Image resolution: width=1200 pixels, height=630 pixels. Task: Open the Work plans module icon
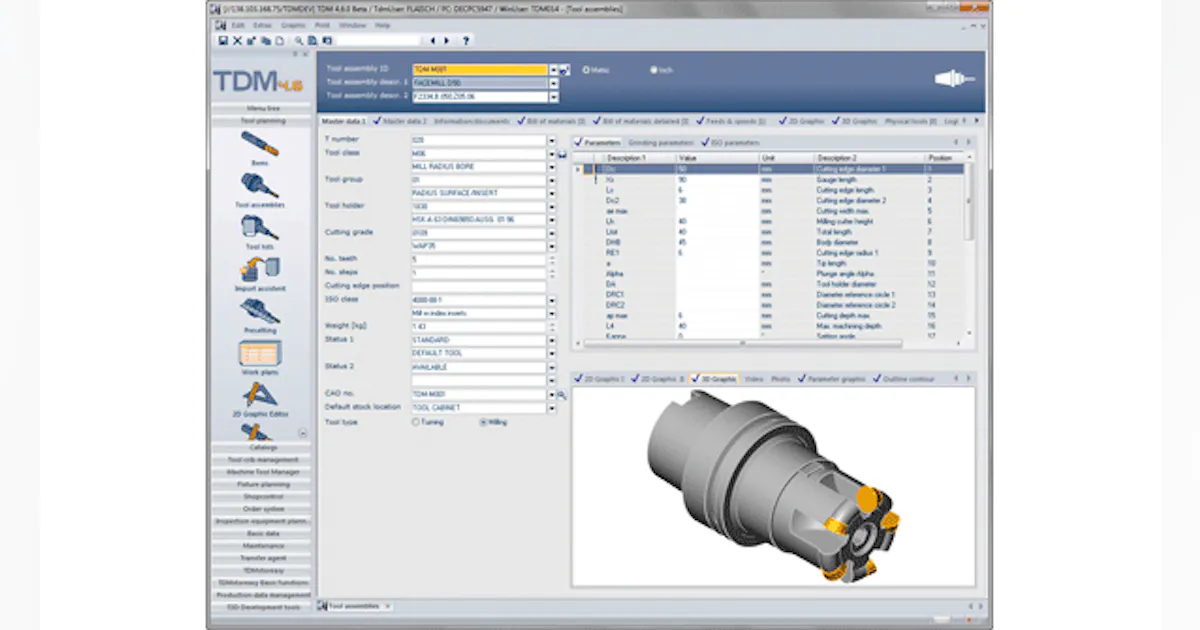click(x=260, y=354)
